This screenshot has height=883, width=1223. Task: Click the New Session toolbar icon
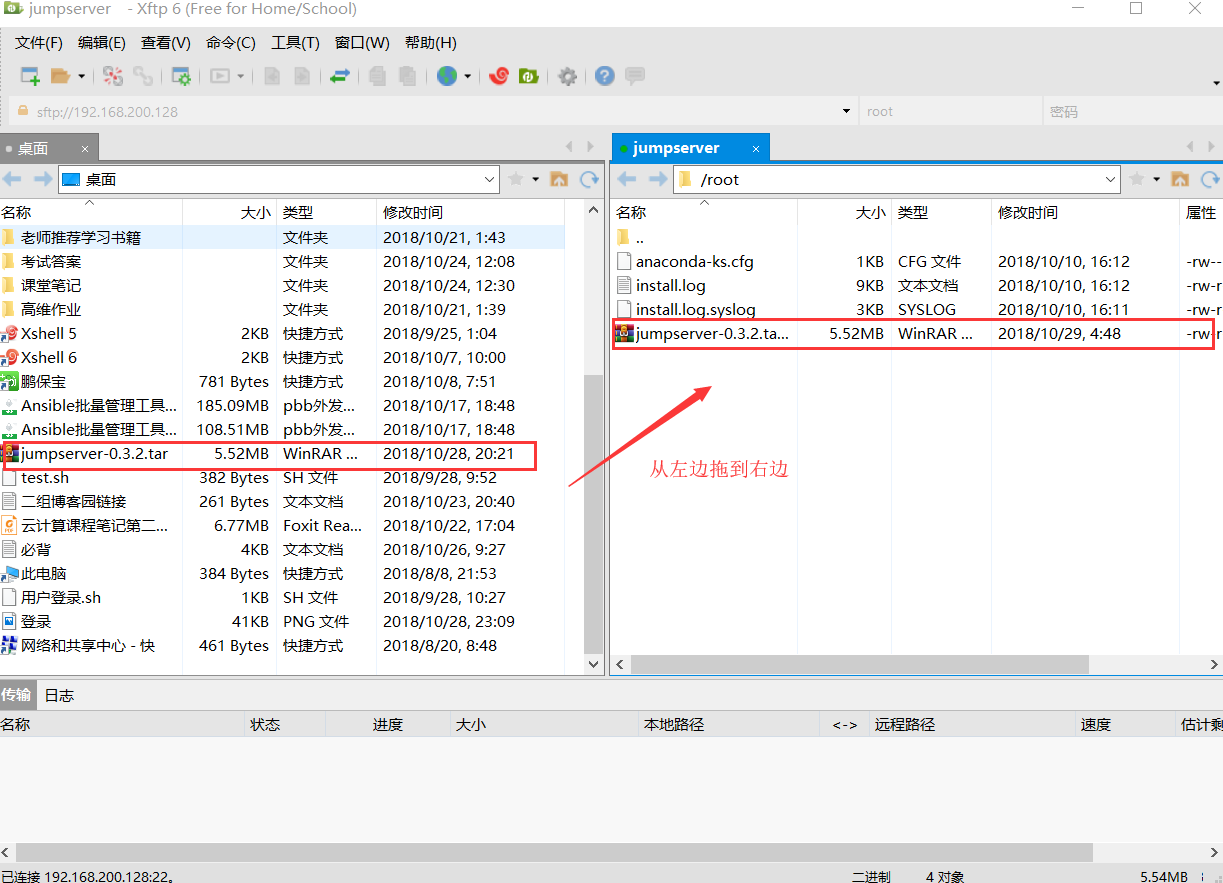point(30,76)
